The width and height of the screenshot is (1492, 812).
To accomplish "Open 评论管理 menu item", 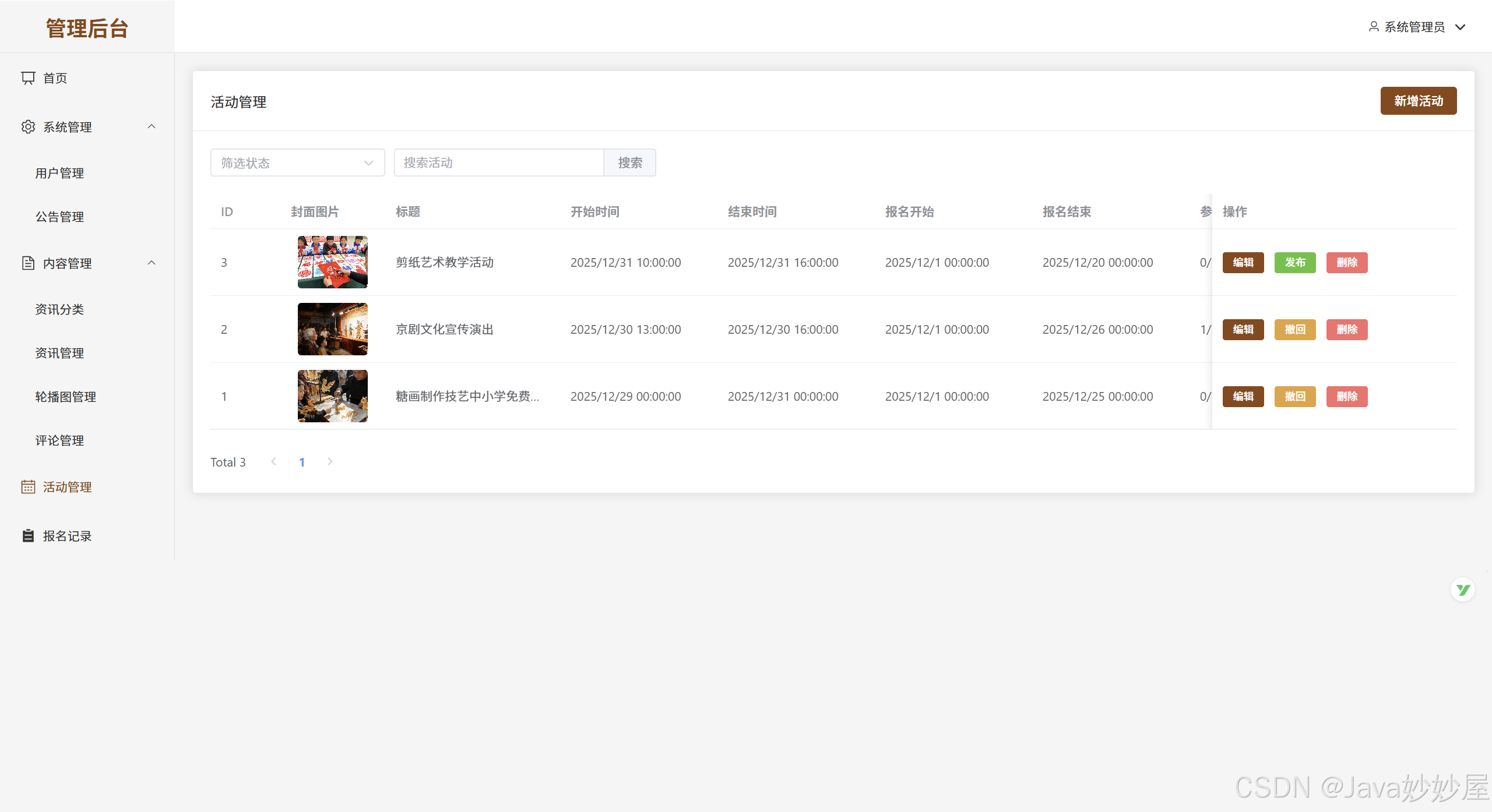I will tap(59, 441).
